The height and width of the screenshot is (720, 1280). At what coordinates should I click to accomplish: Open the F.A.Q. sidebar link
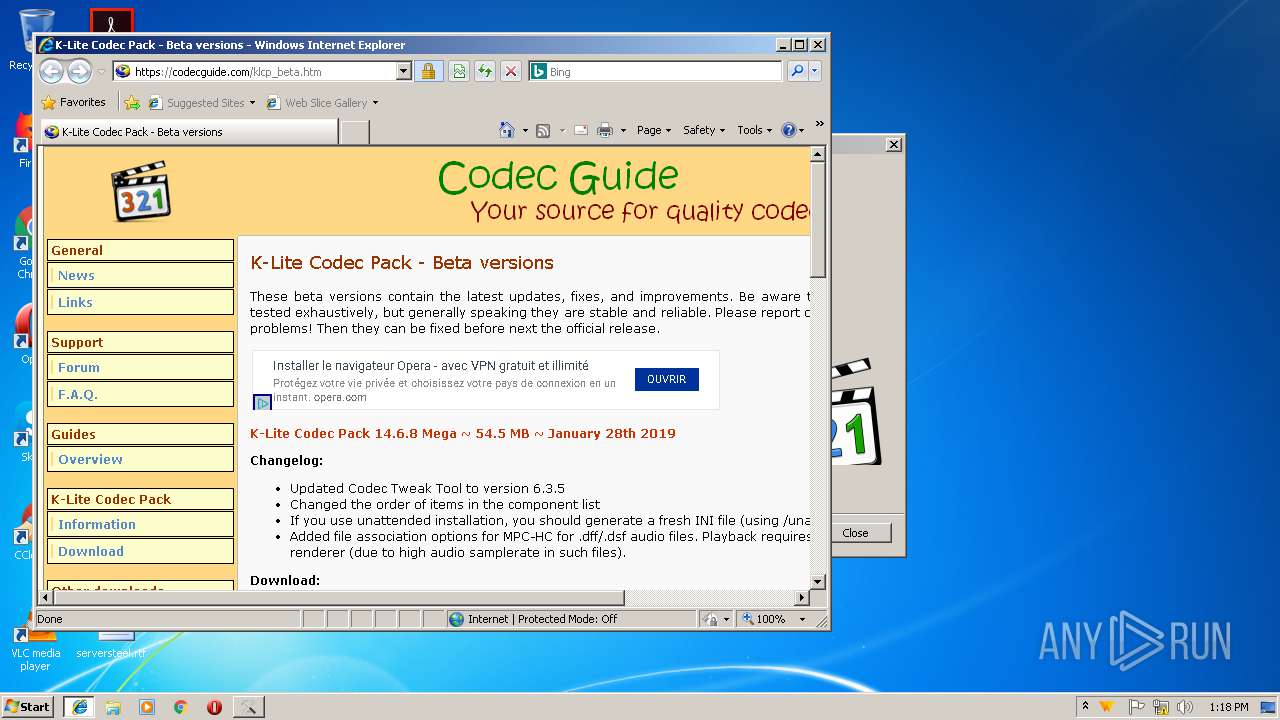click(78, 394)
